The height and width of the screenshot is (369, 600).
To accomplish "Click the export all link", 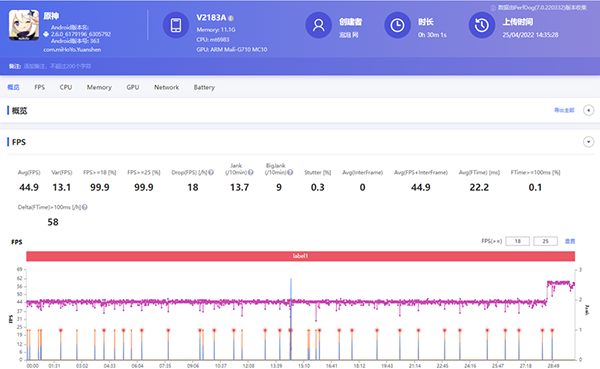I will pos(564,110).
